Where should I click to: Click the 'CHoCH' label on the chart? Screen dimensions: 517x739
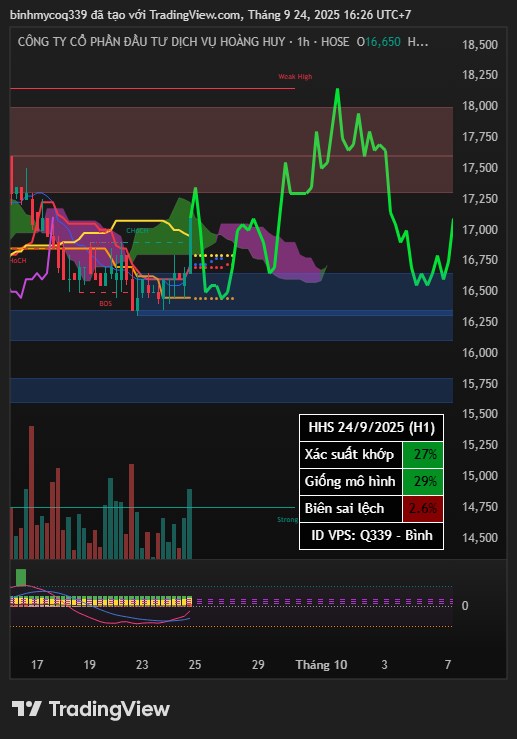pos(137,230)
